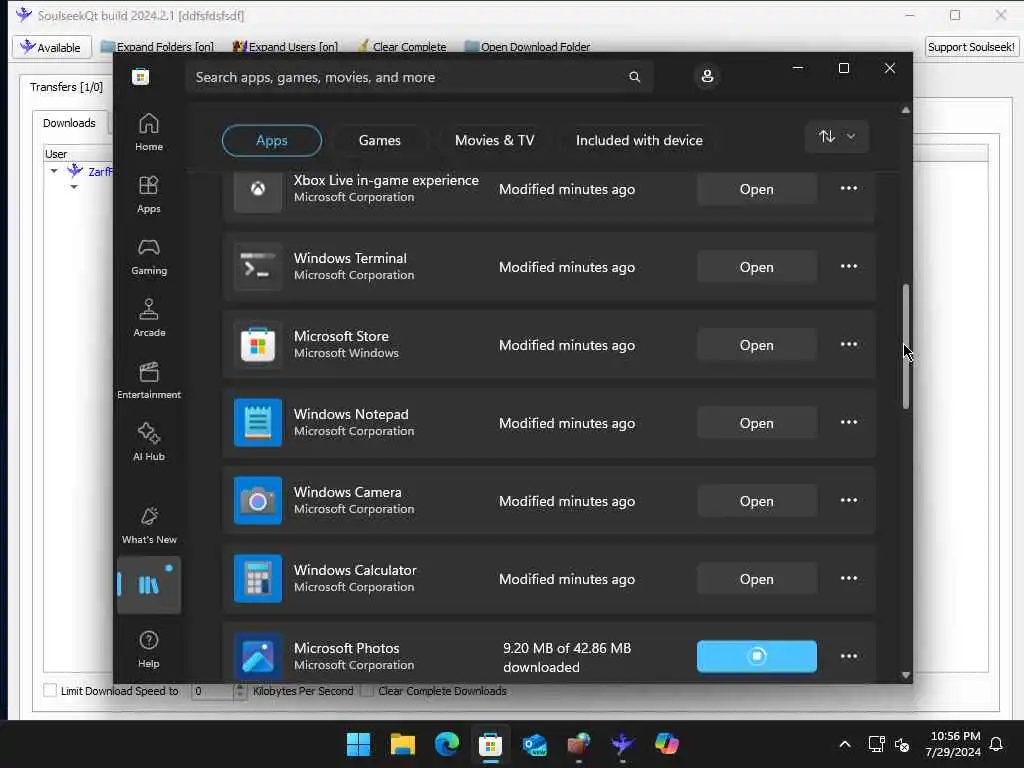Open Microsoft Edge from taskbar
The image size is (1024, 768).
click(447, 744)
